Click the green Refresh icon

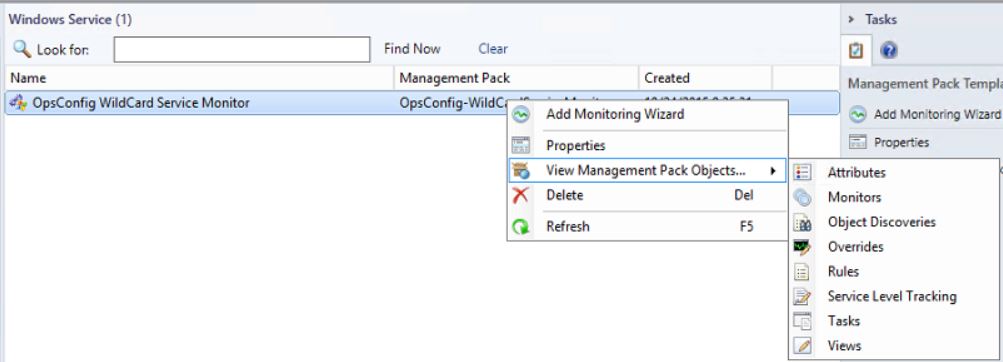521,226
